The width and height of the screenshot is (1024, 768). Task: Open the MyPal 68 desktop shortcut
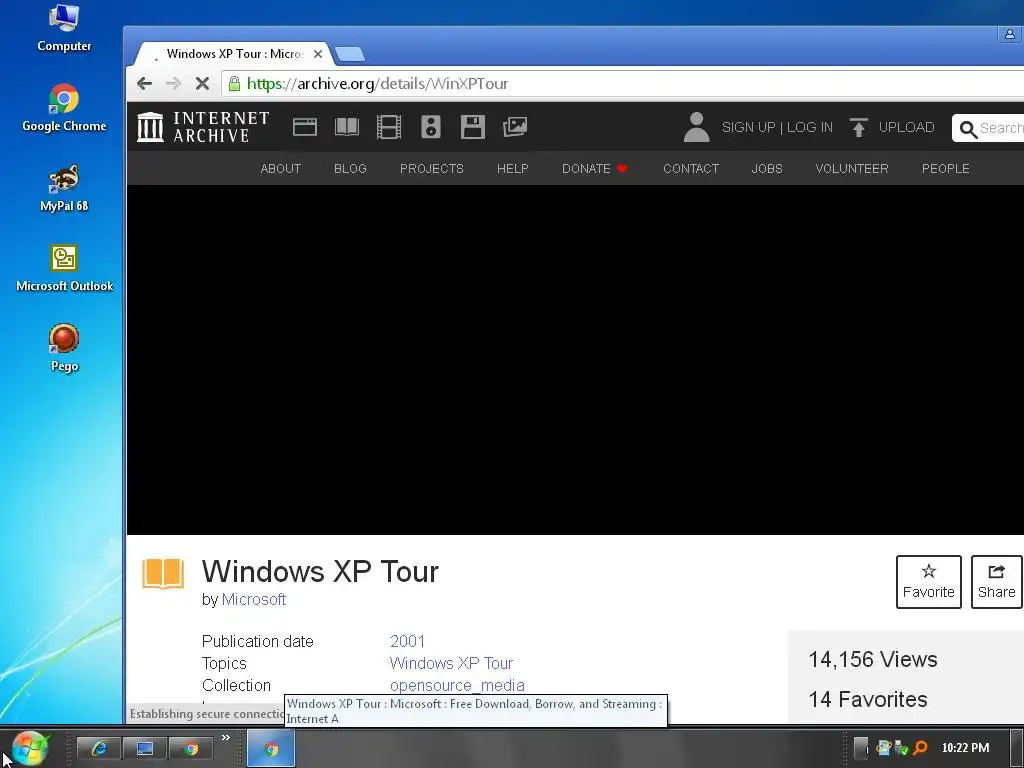click(64, 188)
